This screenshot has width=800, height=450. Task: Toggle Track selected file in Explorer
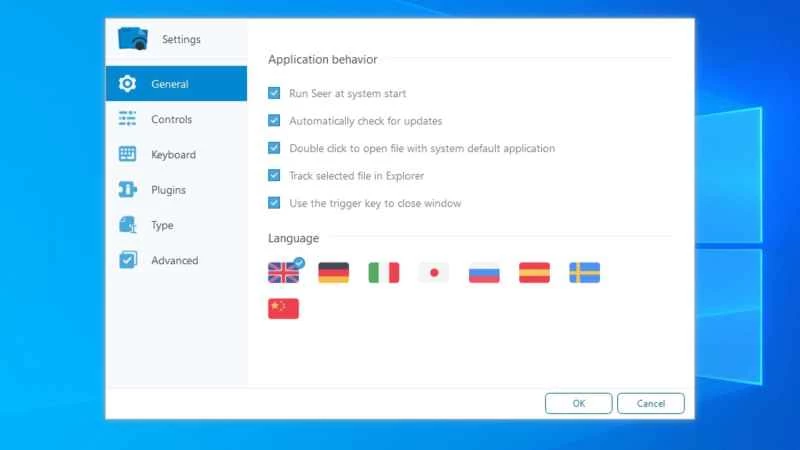[274, 176]
